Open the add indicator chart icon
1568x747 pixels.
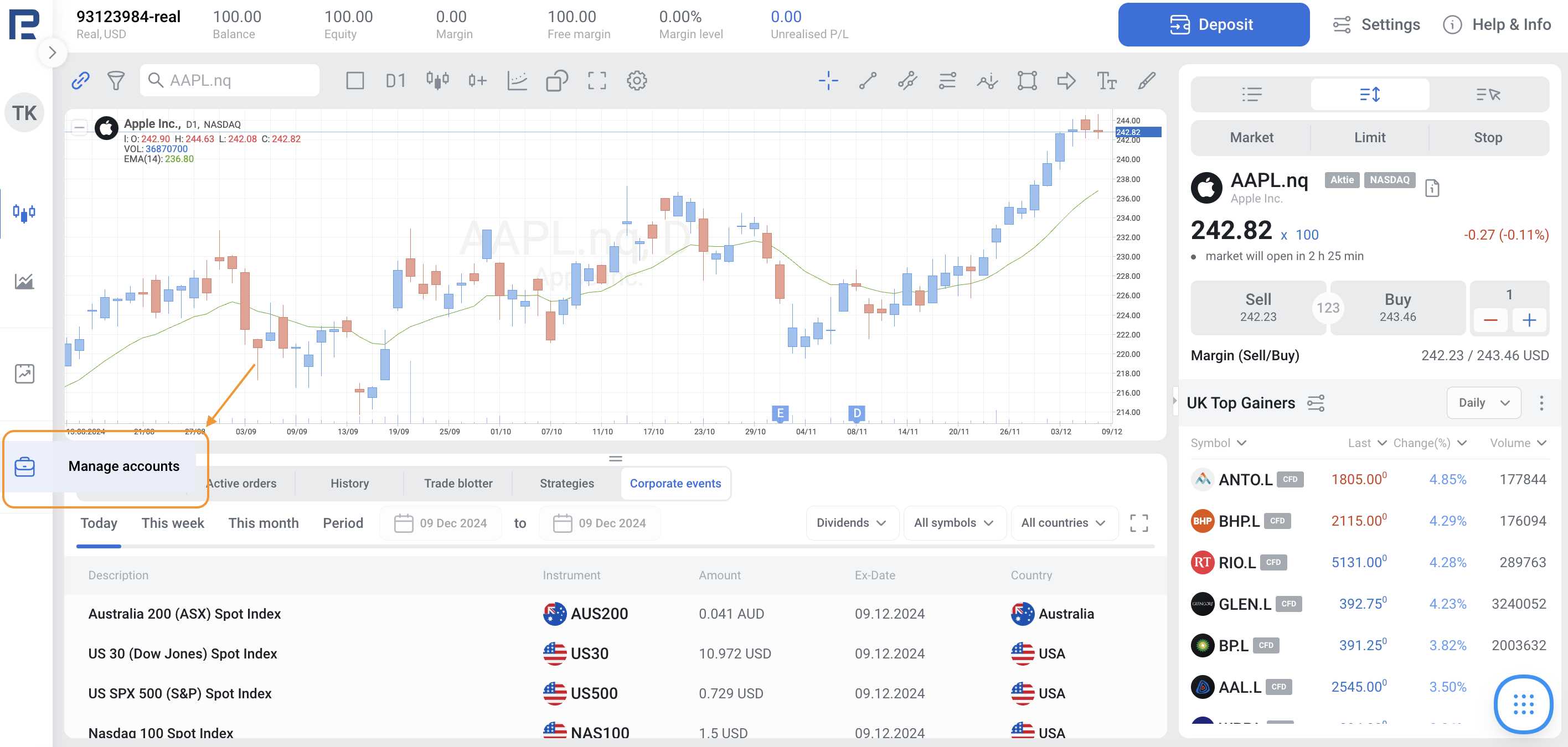coord(517,80)
